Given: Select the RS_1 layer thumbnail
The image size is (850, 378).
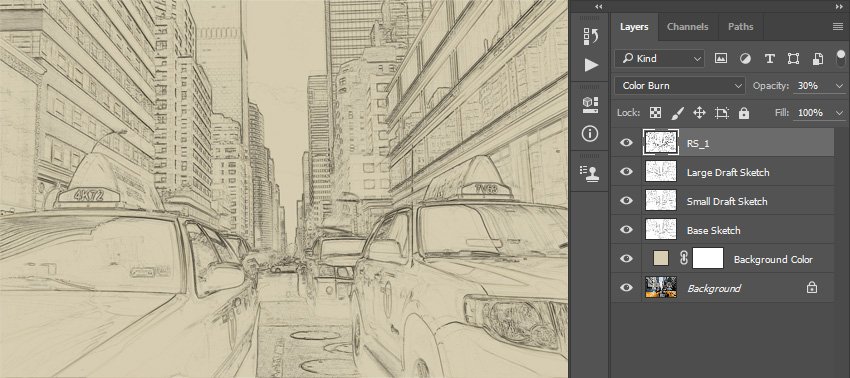Looking at the screenshot, I should (x=661, y=143).
